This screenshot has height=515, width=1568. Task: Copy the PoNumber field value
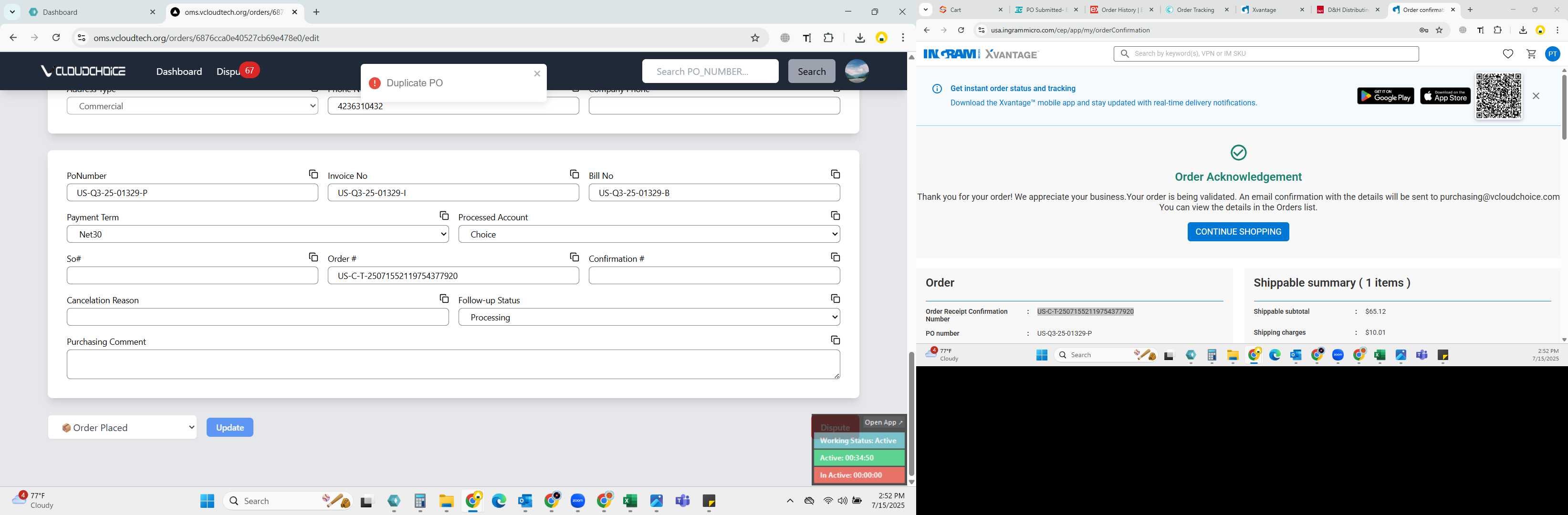[313, 175]
